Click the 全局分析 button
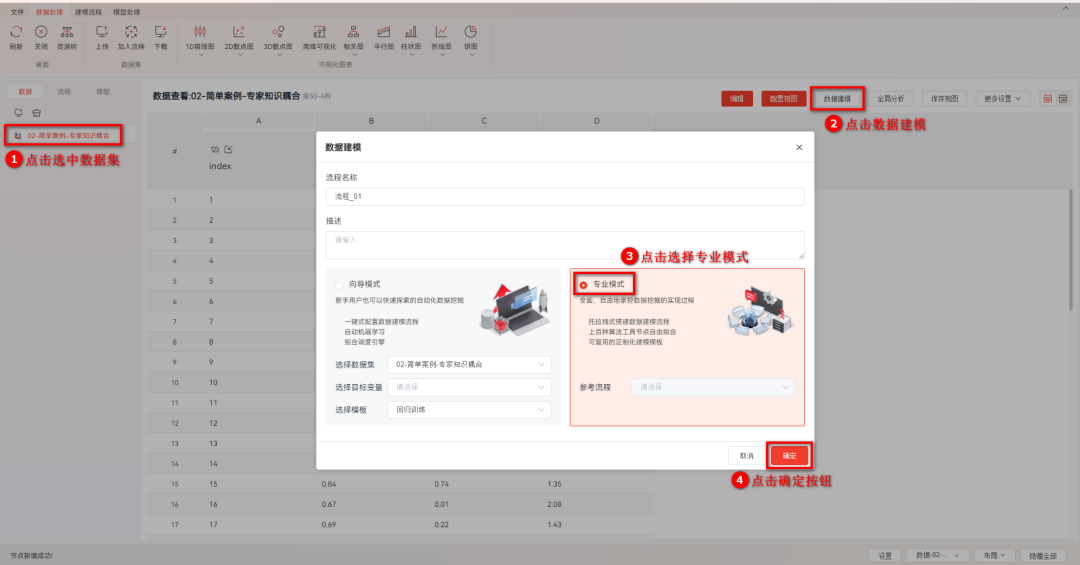This screenshot has width=1080, height=565. [891, 99]
